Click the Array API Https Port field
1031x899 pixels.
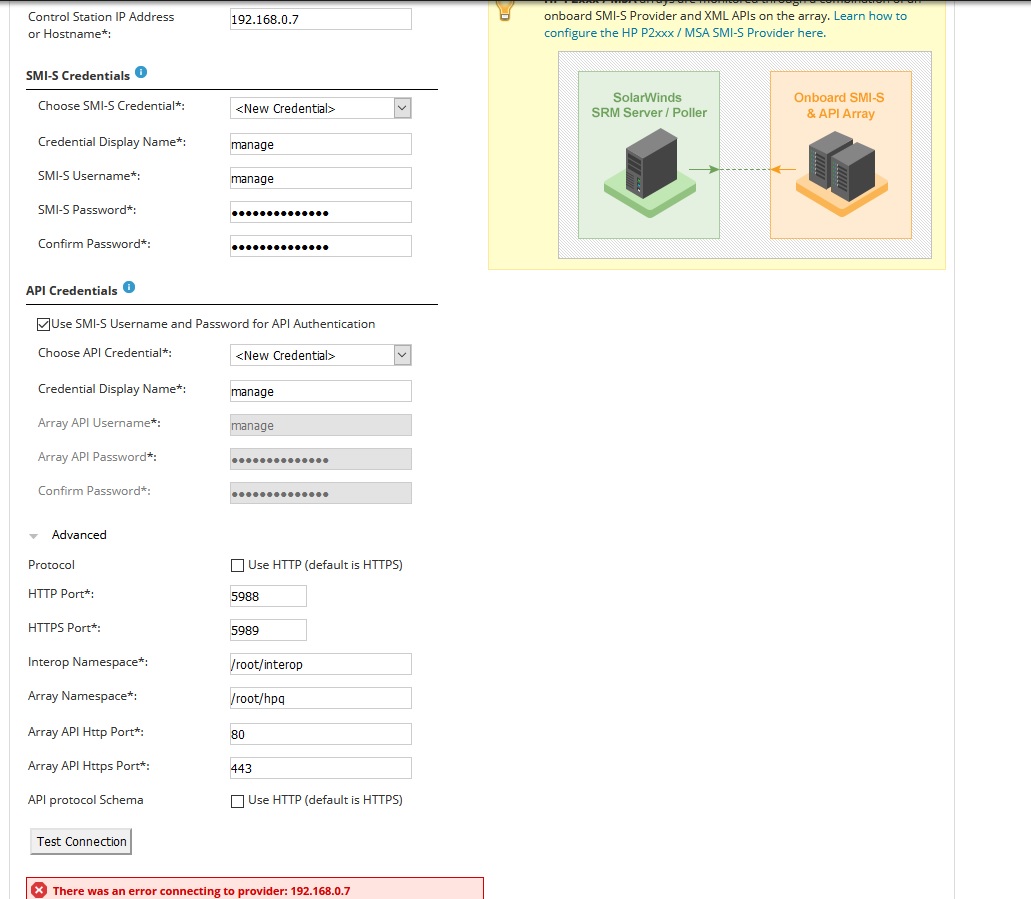click(x=321, y=769)
